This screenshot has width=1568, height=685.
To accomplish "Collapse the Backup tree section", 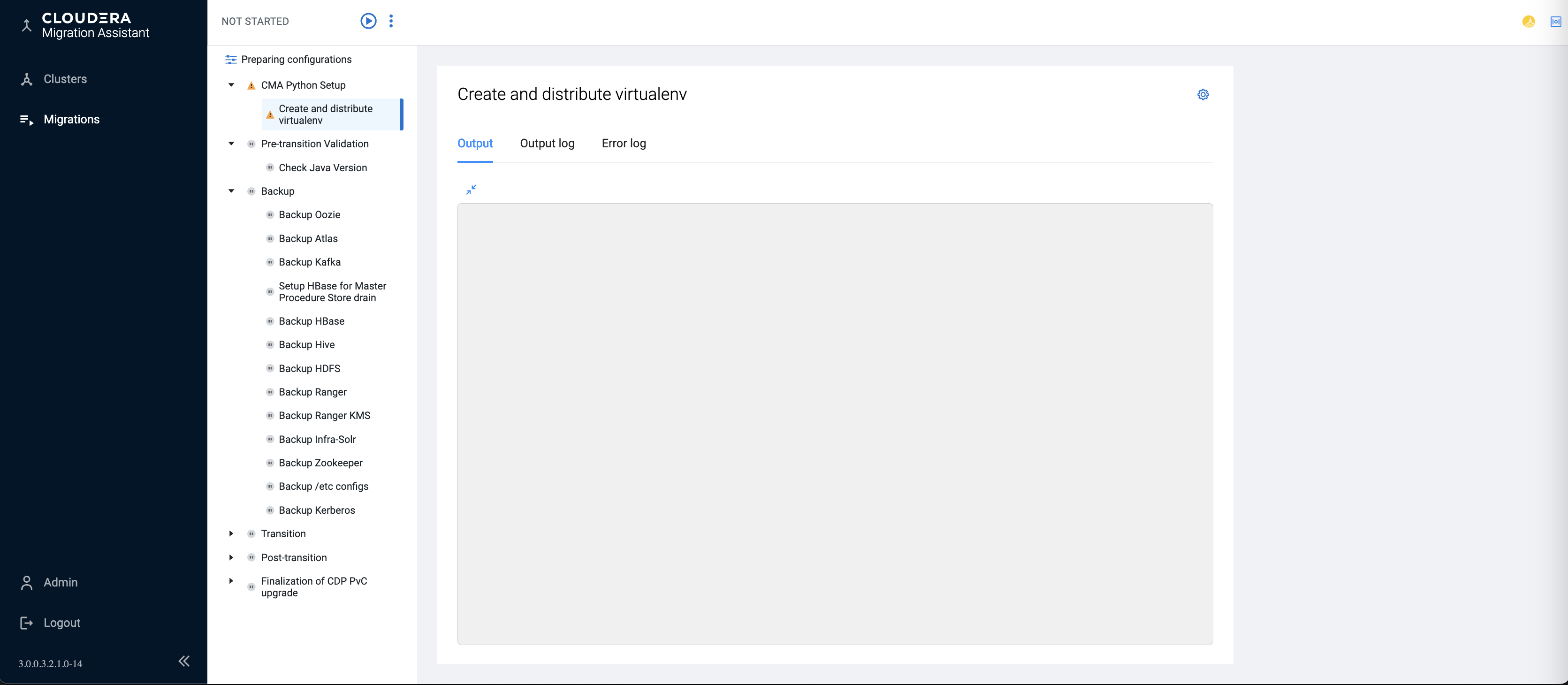I will (231, 191).
